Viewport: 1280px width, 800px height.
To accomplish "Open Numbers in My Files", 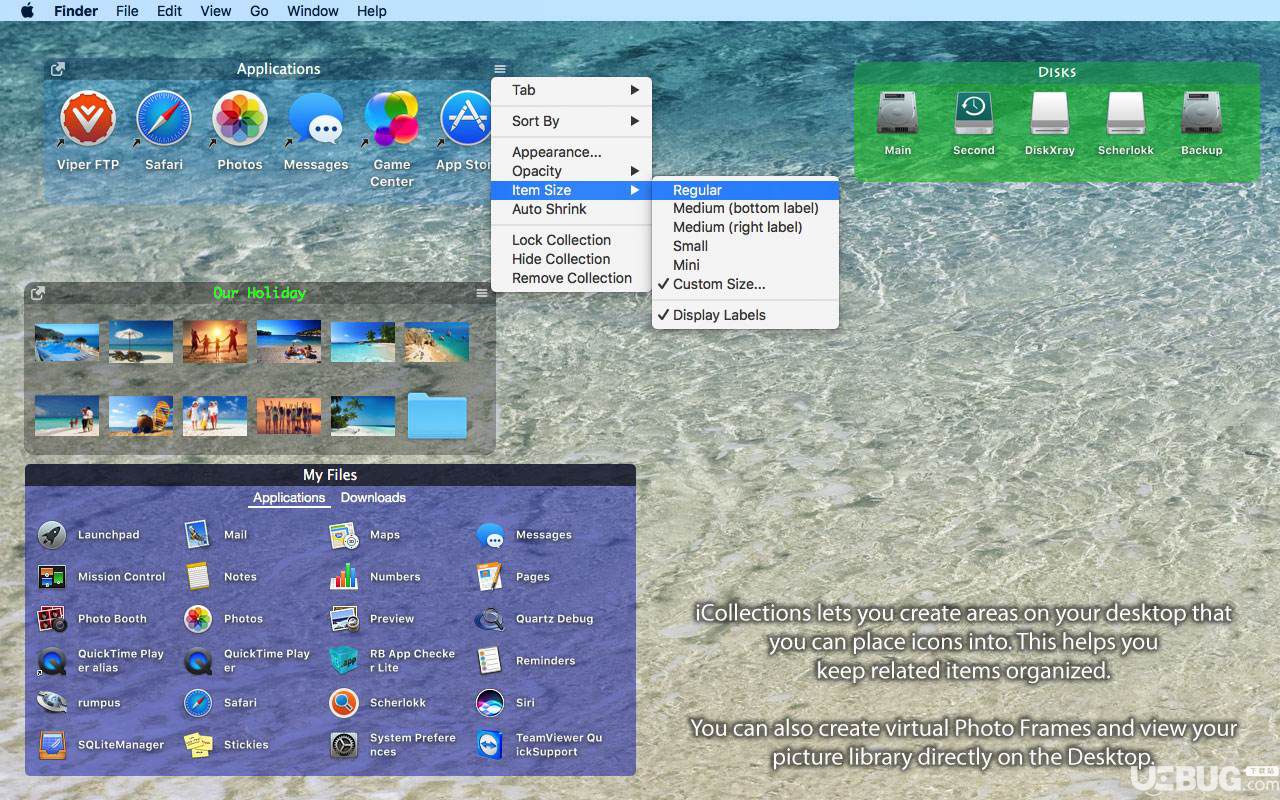I will pyautogui.click(x=344, y=577).
